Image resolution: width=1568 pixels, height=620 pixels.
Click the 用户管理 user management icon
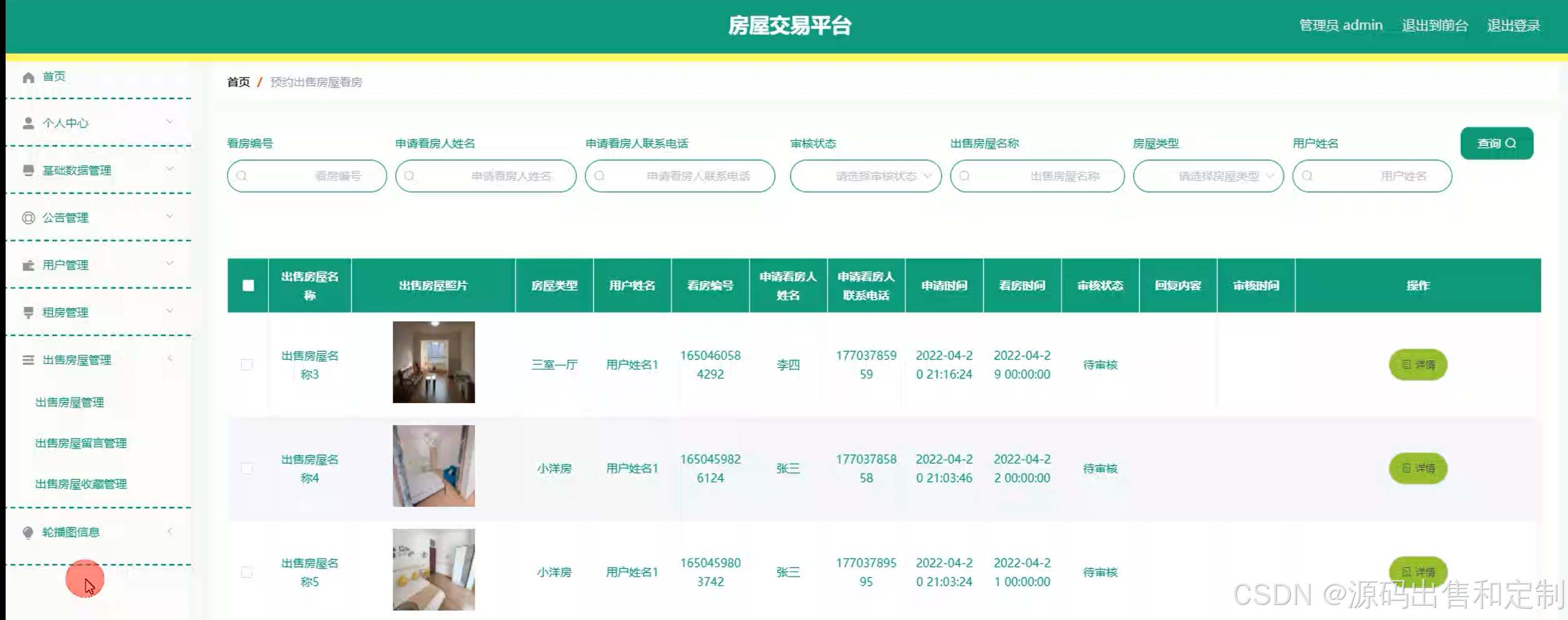[x=28, y=264]
